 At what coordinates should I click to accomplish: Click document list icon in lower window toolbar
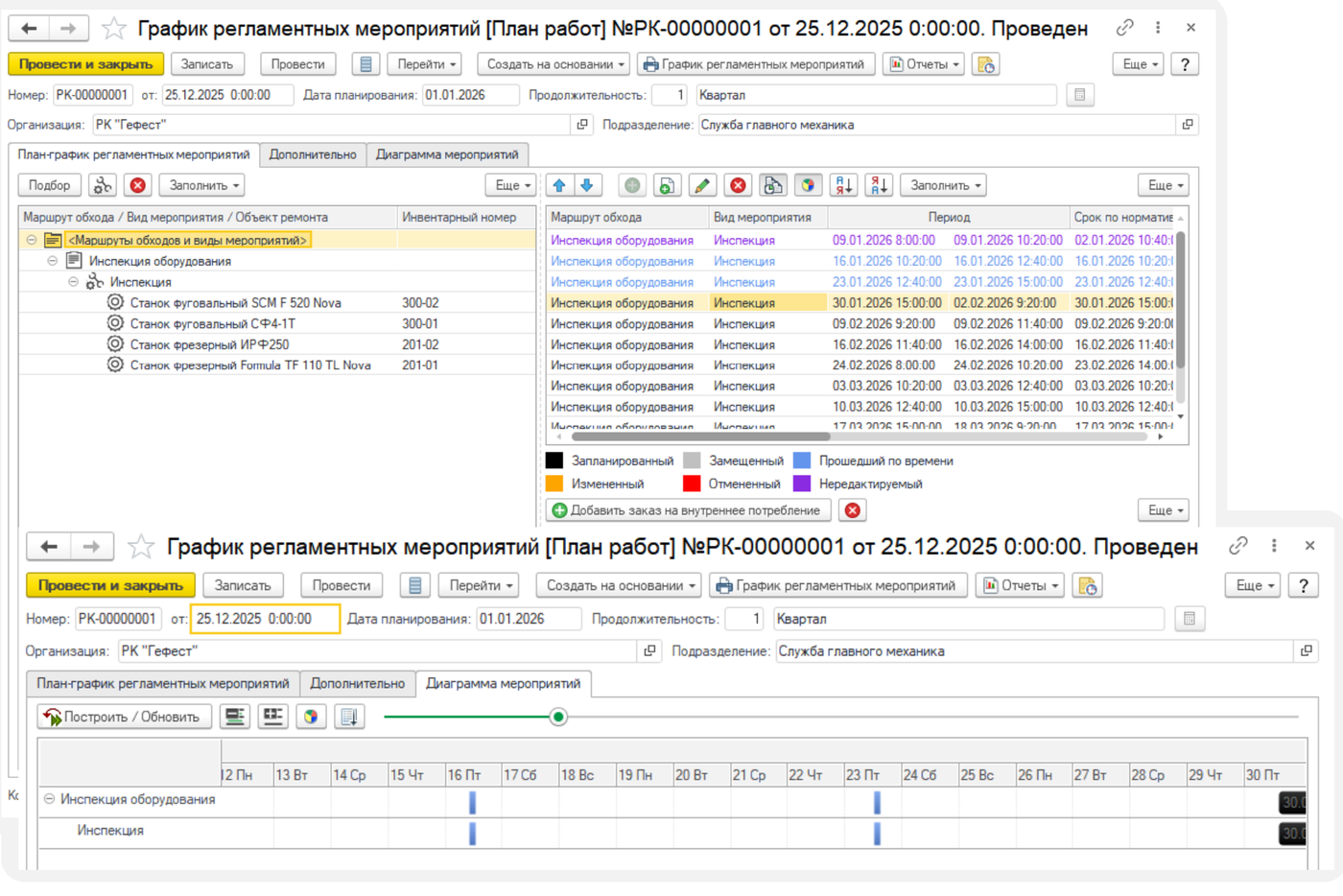pos(415,585)
